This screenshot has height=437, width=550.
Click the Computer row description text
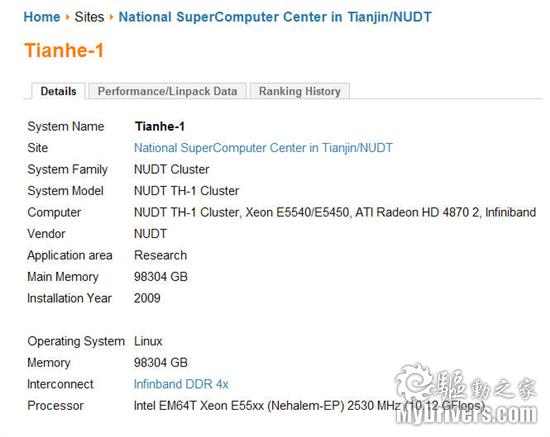pyautogui.click(x=335, y=212)
